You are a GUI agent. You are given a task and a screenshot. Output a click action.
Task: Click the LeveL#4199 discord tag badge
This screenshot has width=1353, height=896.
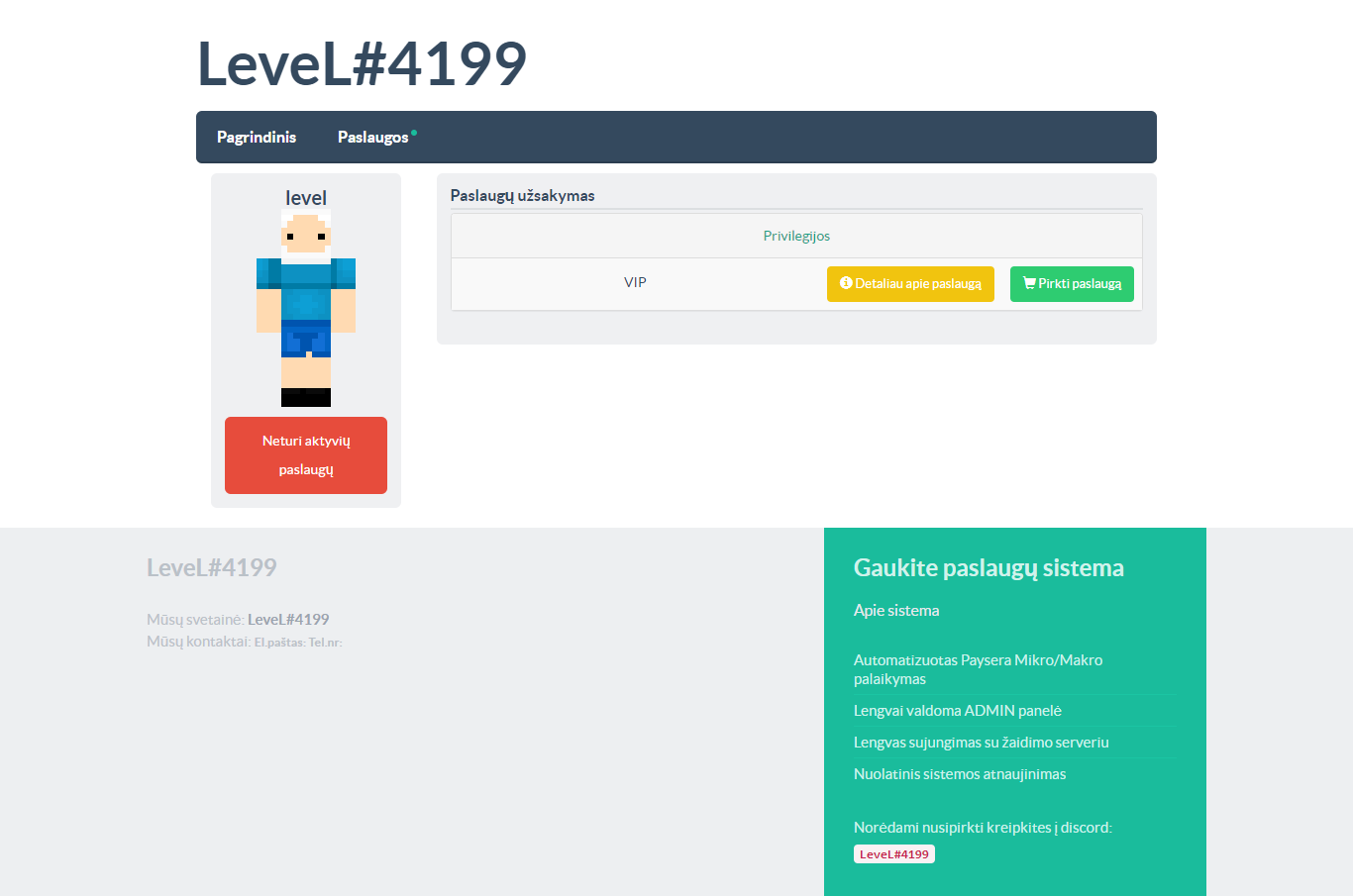[x=894, y=854]
